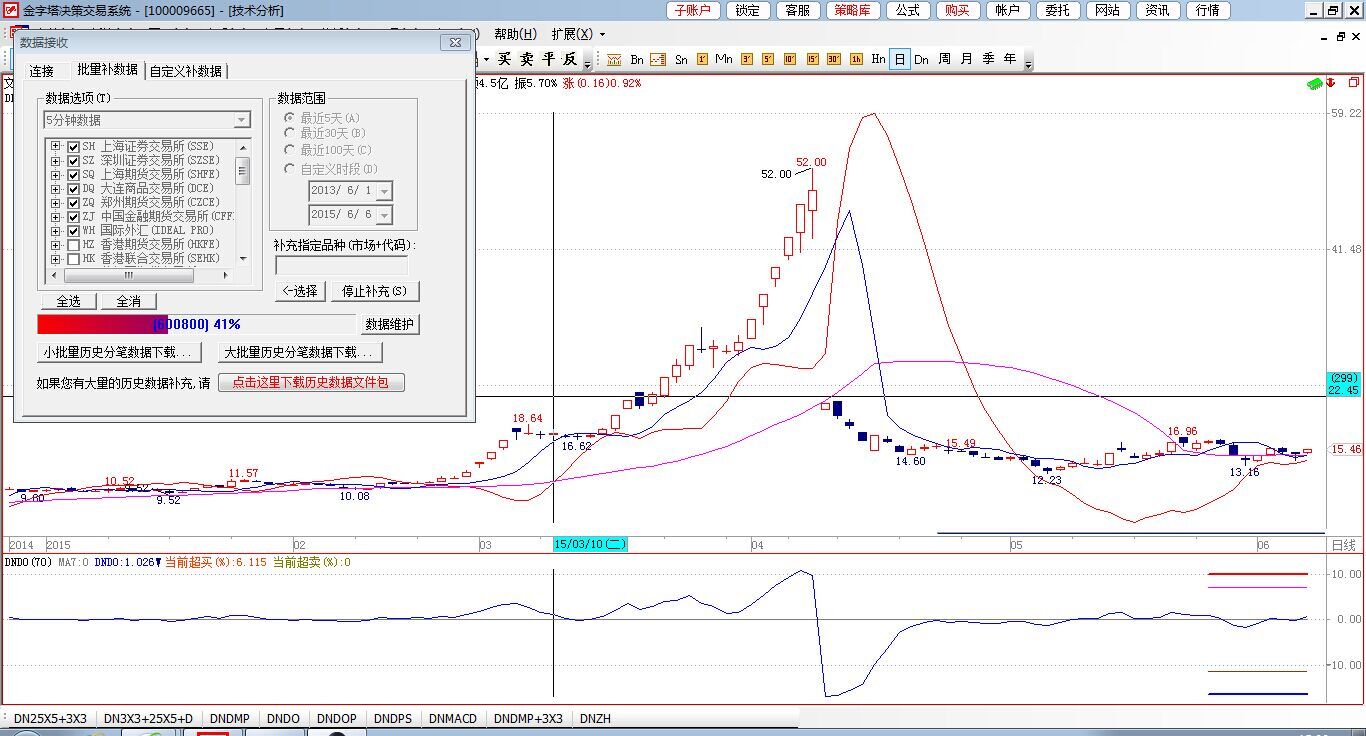Select the 1-minute chart period icon
The height and width of the screenshot is (736, 1366).
(703, 60)
